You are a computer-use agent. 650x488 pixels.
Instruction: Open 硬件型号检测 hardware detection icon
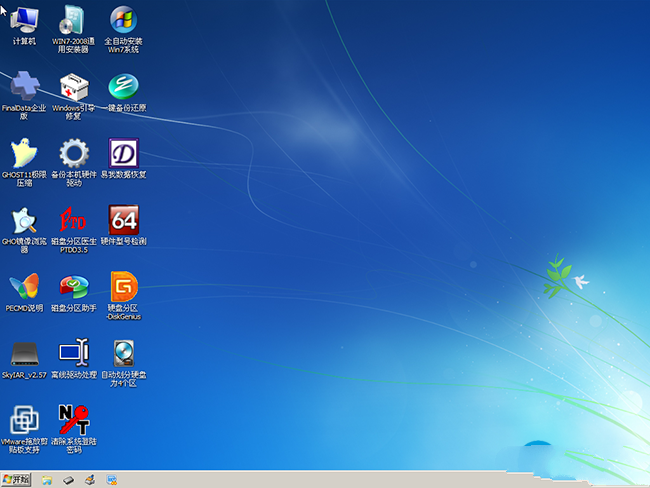[124, 221]
